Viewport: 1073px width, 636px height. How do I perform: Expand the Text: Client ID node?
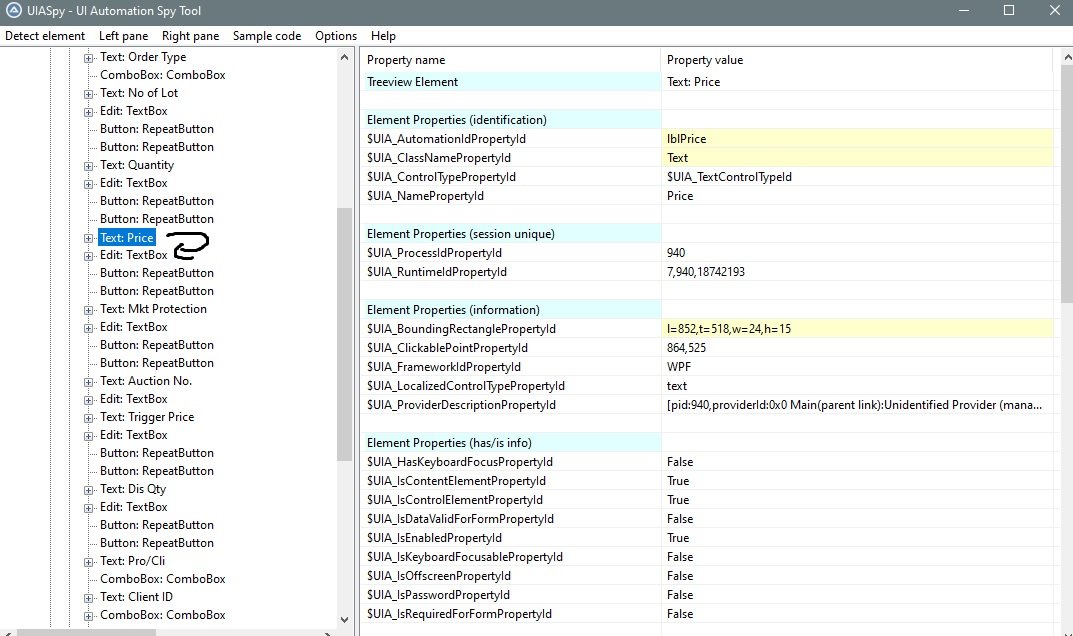[88, 598]
